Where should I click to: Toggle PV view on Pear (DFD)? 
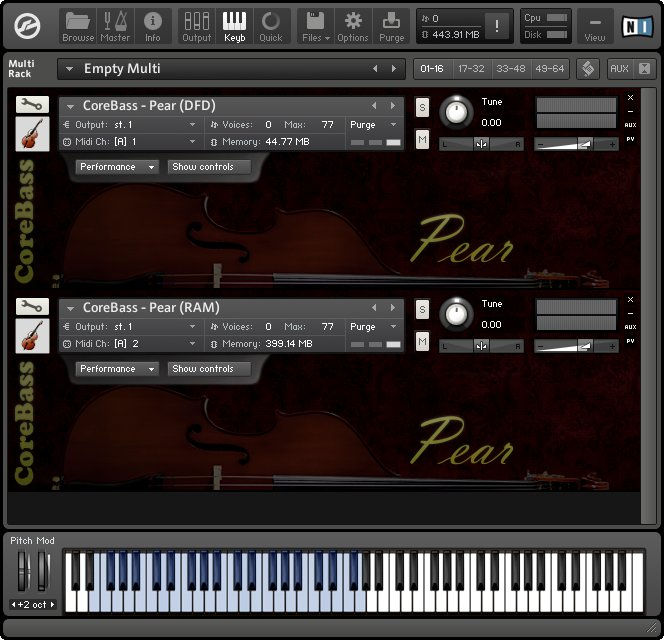pos(630,139)
